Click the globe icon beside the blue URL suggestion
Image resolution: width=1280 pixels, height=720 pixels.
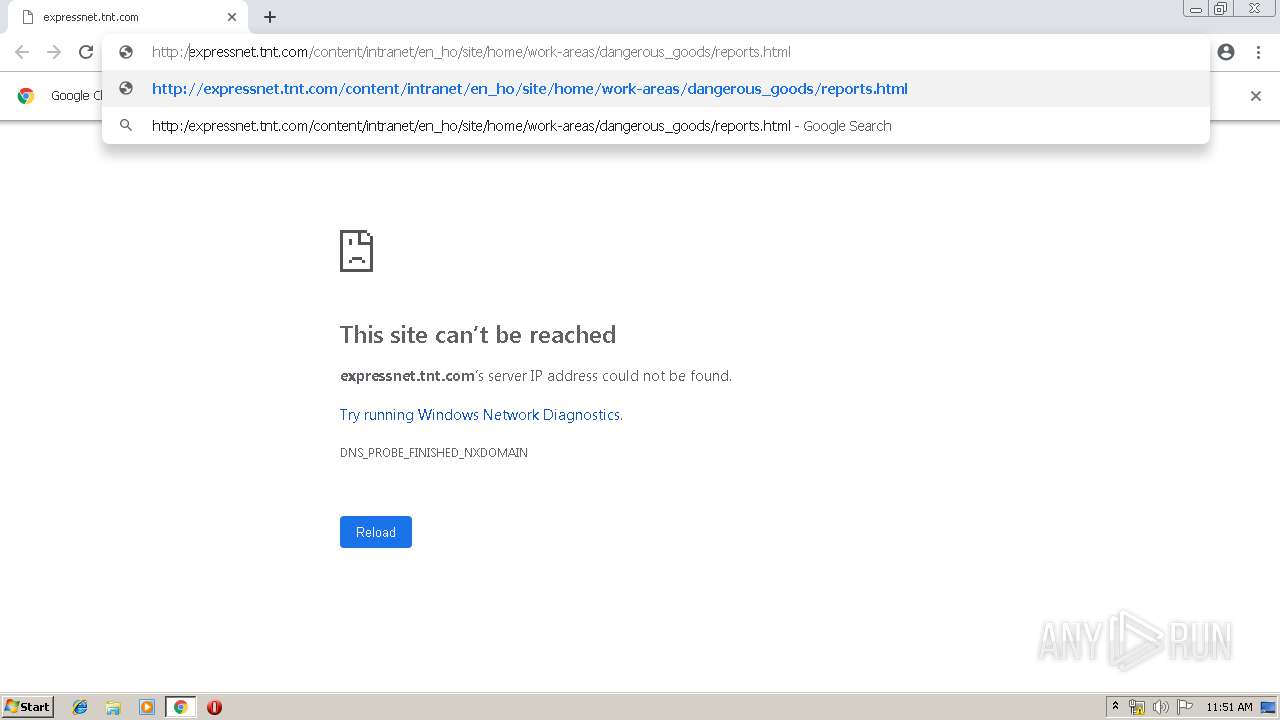click(x=126, y=88)
